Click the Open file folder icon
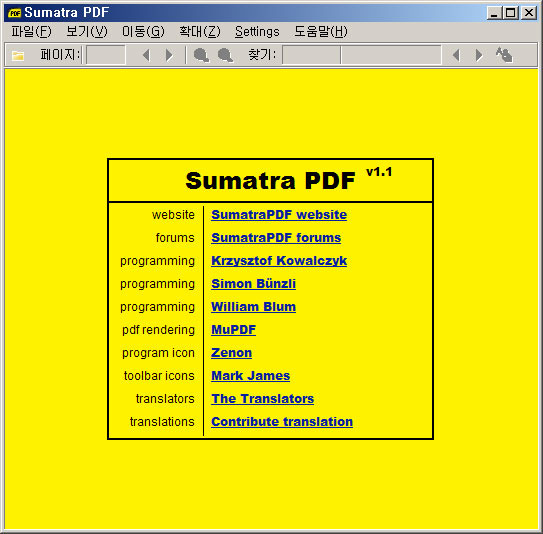Image resolution: width=543 pixels, height=534 pixels. (x=18, y=55)
